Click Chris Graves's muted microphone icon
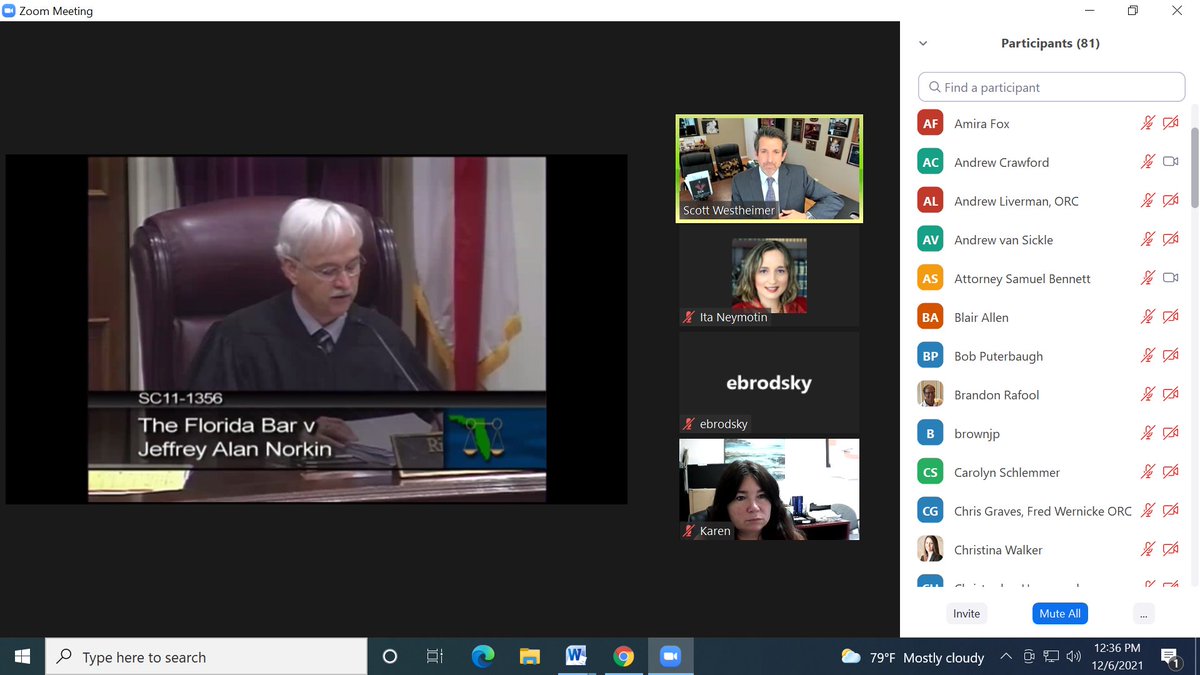This screenshot has width=1200, height=675. tap(1148, 511)
